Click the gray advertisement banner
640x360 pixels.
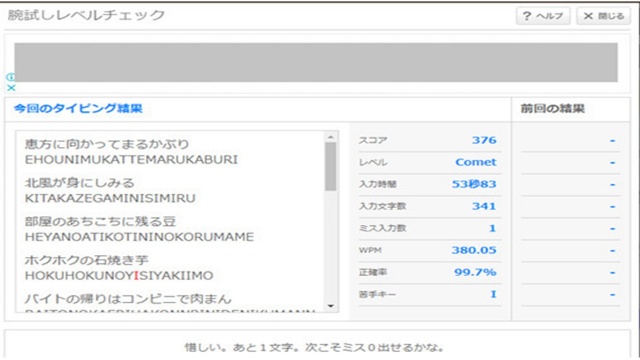(x=316, y=62)
